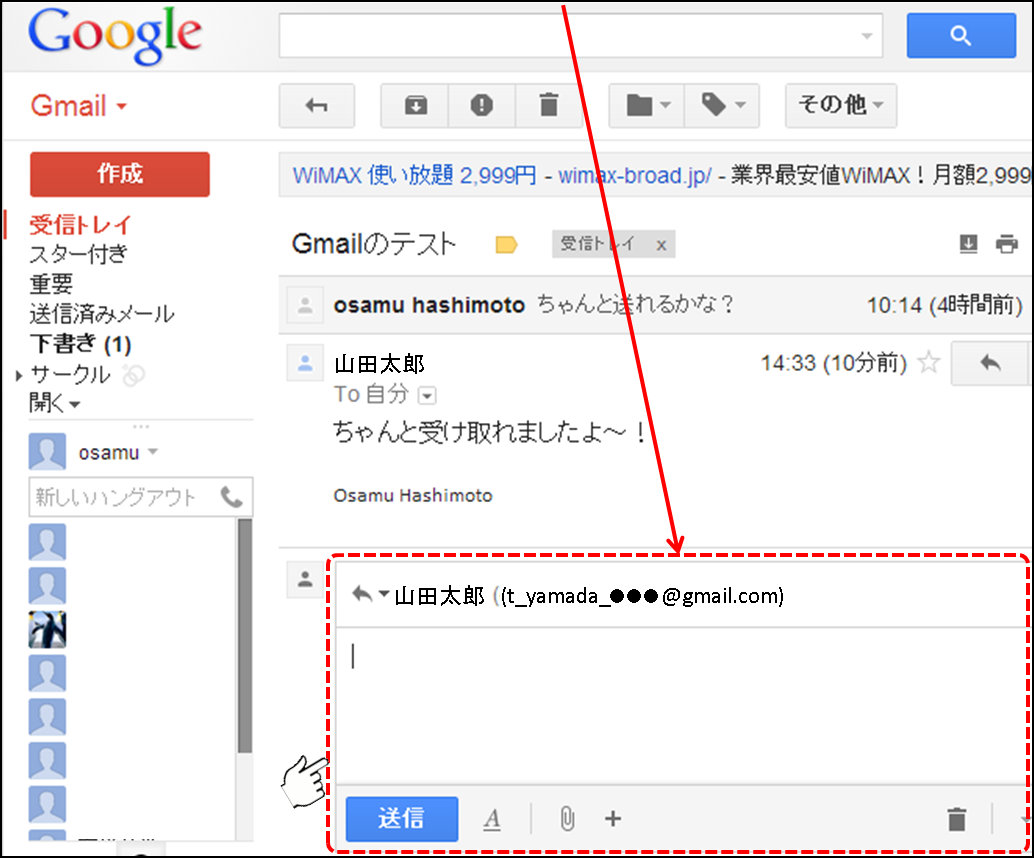Print the conversation using printer icon
1034x858 pixels.
1006,244
